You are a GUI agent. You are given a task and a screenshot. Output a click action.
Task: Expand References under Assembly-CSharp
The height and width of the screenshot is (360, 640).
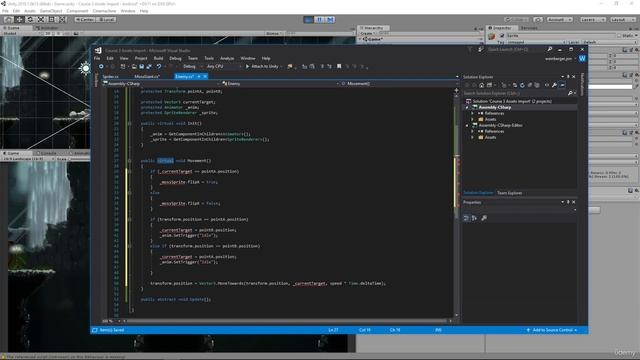point(473,113)
